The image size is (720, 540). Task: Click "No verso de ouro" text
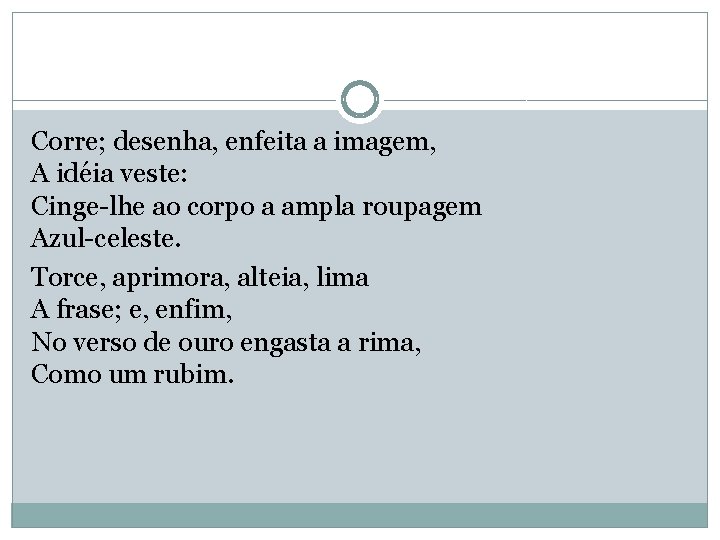tap(116, 343)
